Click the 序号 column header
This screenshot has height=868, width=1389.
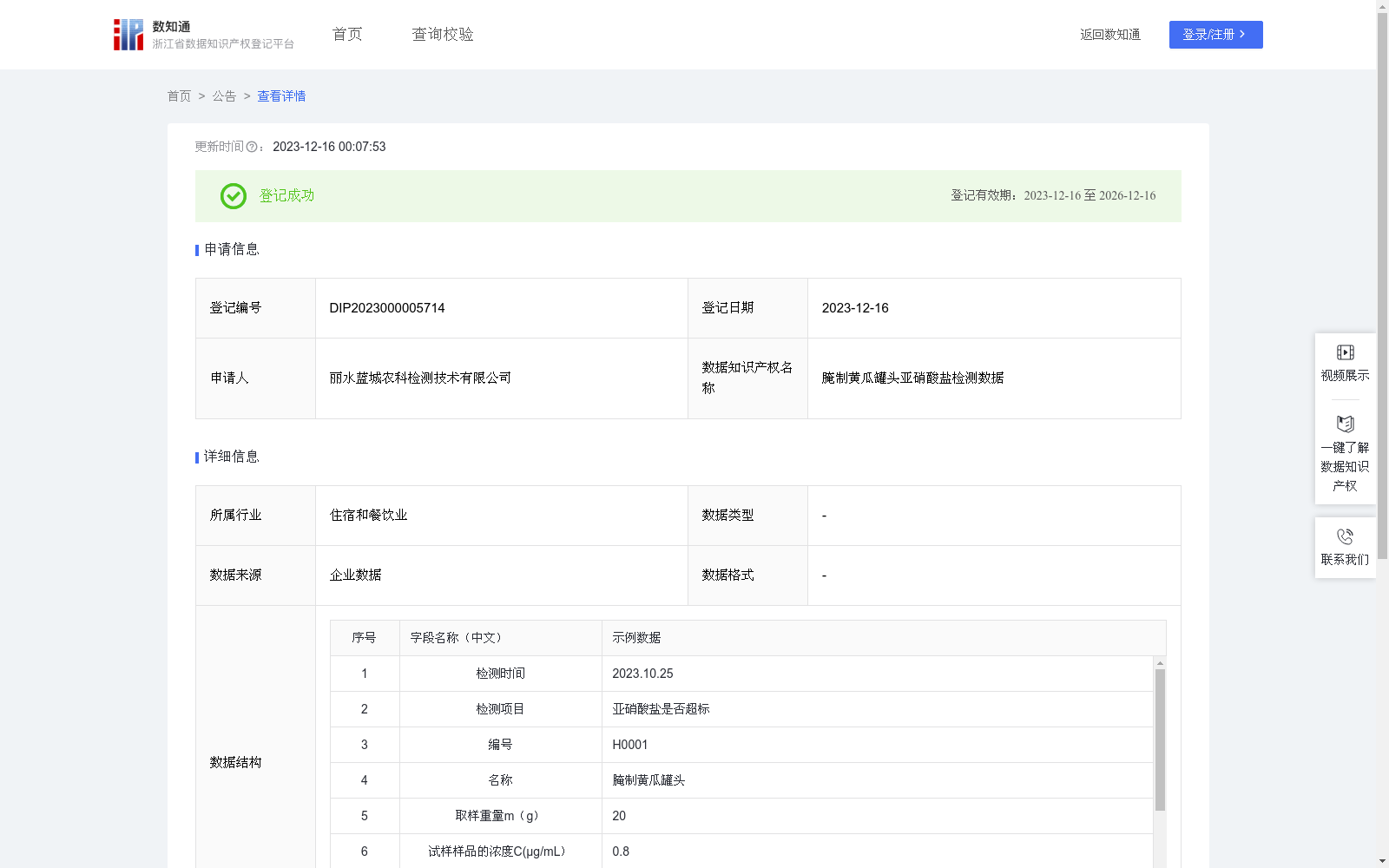[364, 638]
